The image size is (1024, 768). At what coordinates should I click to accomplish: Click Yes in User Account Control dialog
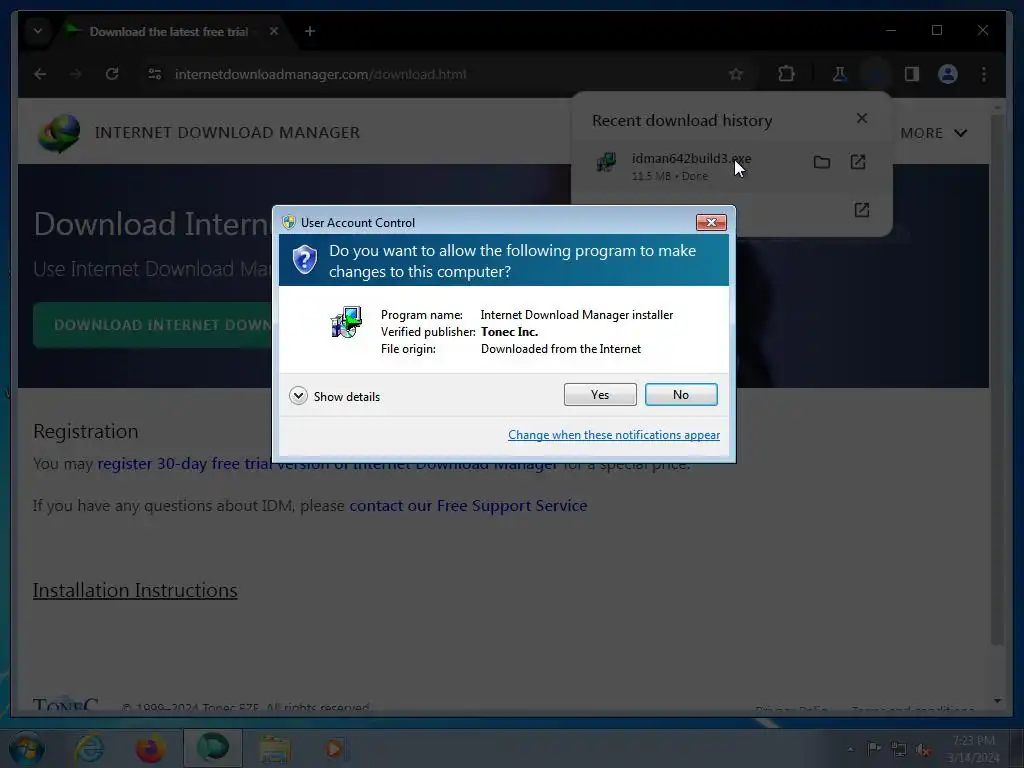(x=600, y=394)
